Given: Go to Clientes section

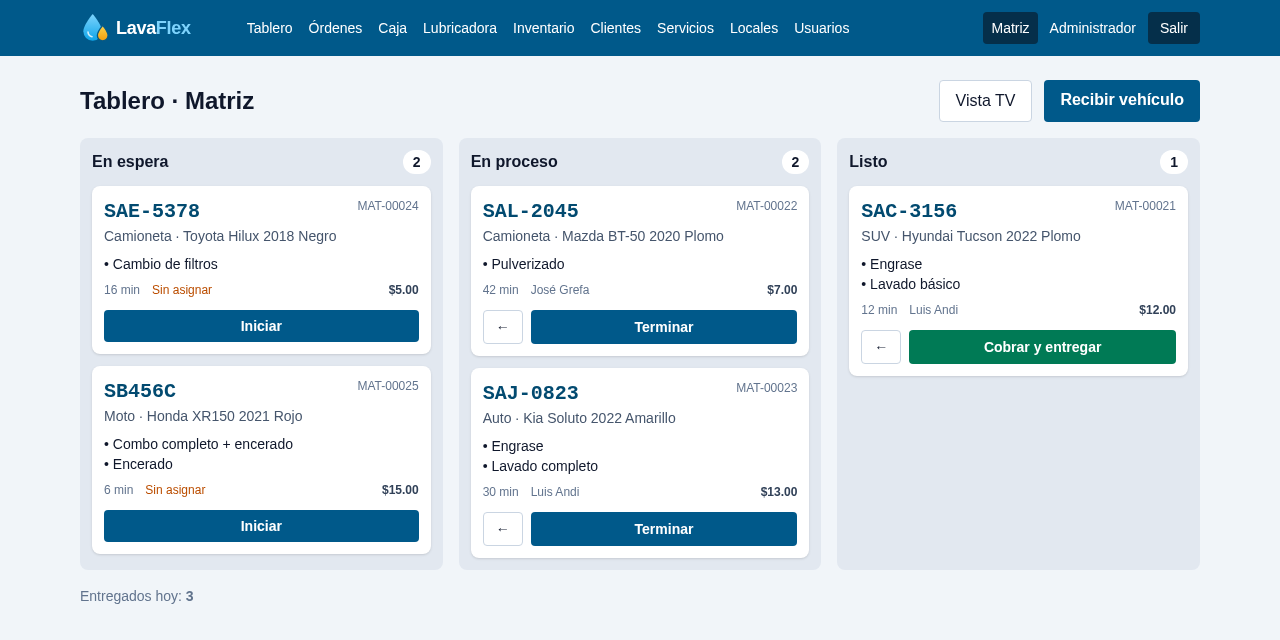Looking at the screenshot, I should pyautogui.click(x=616, y=28).
